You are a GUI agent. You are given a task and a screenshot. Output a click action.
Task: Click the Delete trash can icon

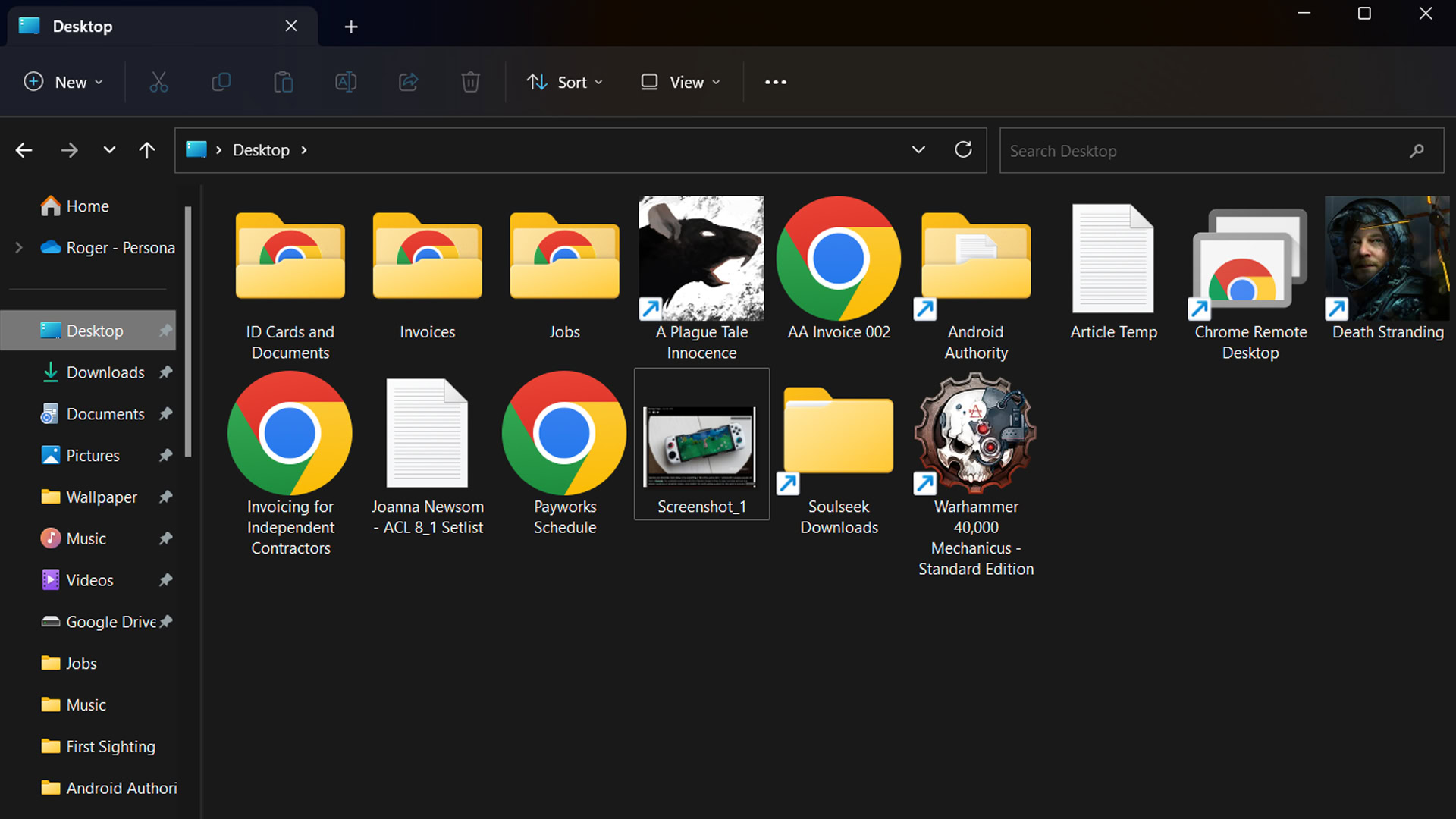470,82
